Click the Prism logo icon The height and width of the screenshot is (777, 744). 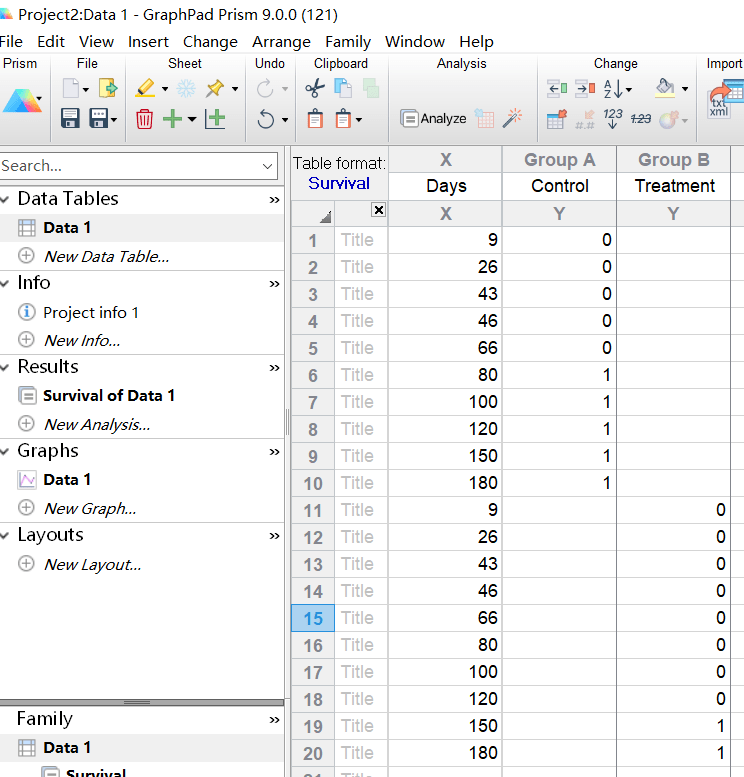(22, 100)
